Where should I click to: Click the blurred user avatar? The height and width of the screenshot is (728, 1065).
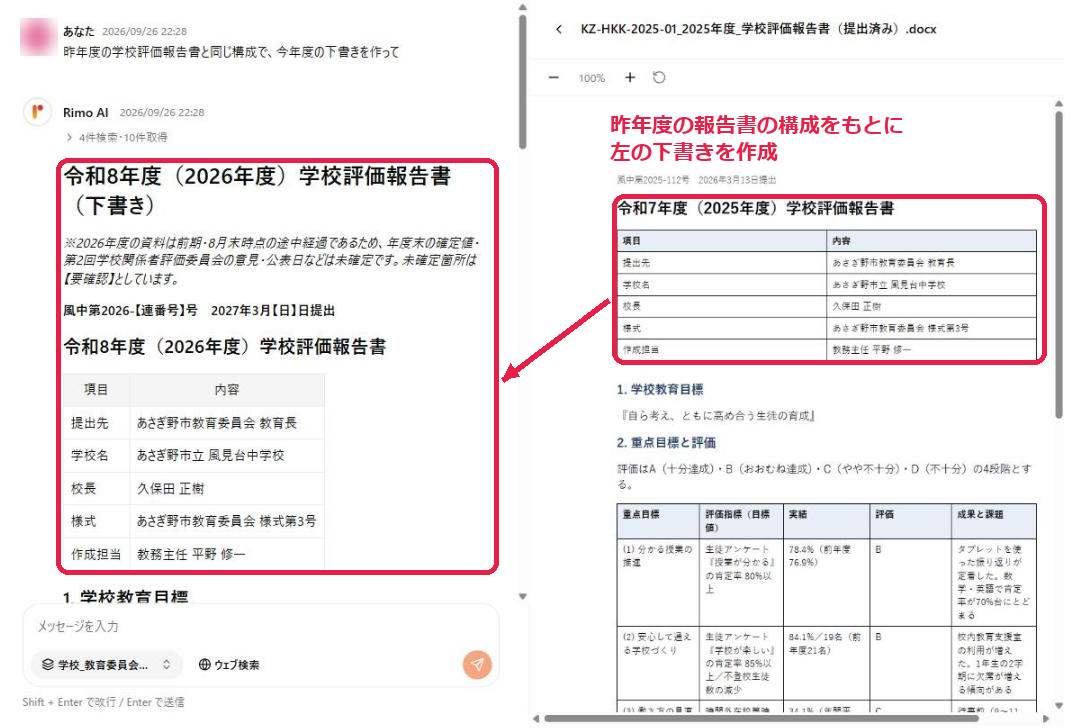pyautogui.click(x=38, y=37)
